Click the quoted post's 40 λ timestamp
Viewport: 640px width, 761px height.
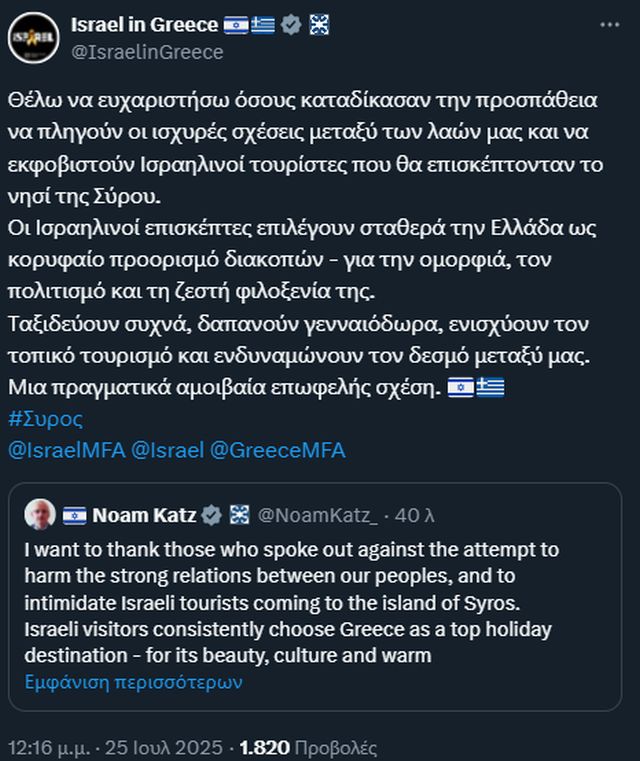pos(414,515)
